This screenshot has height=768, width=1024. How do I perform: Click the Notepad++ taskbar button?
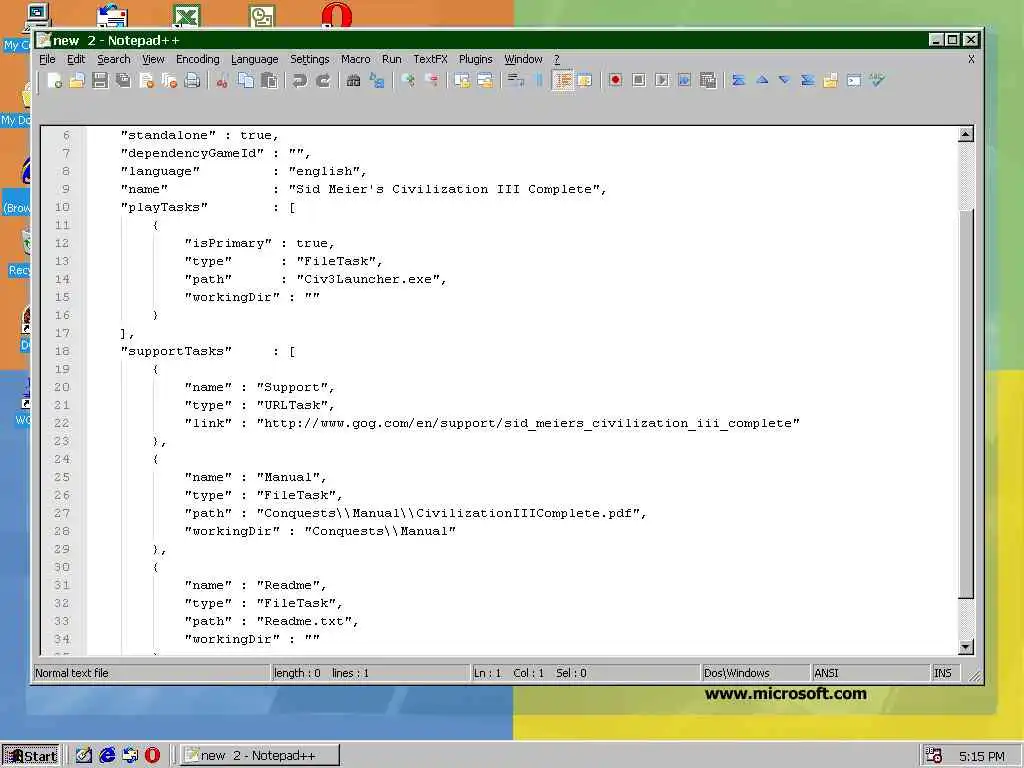259,756
